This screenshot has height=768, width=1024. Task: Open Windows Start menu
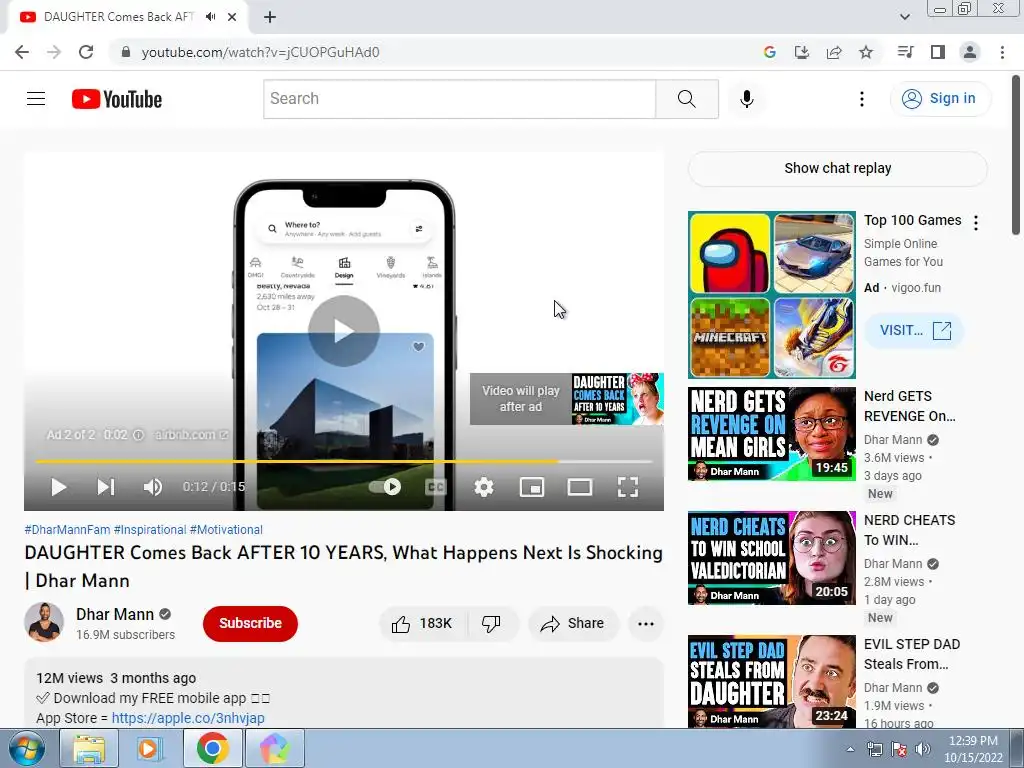point(26,748)
